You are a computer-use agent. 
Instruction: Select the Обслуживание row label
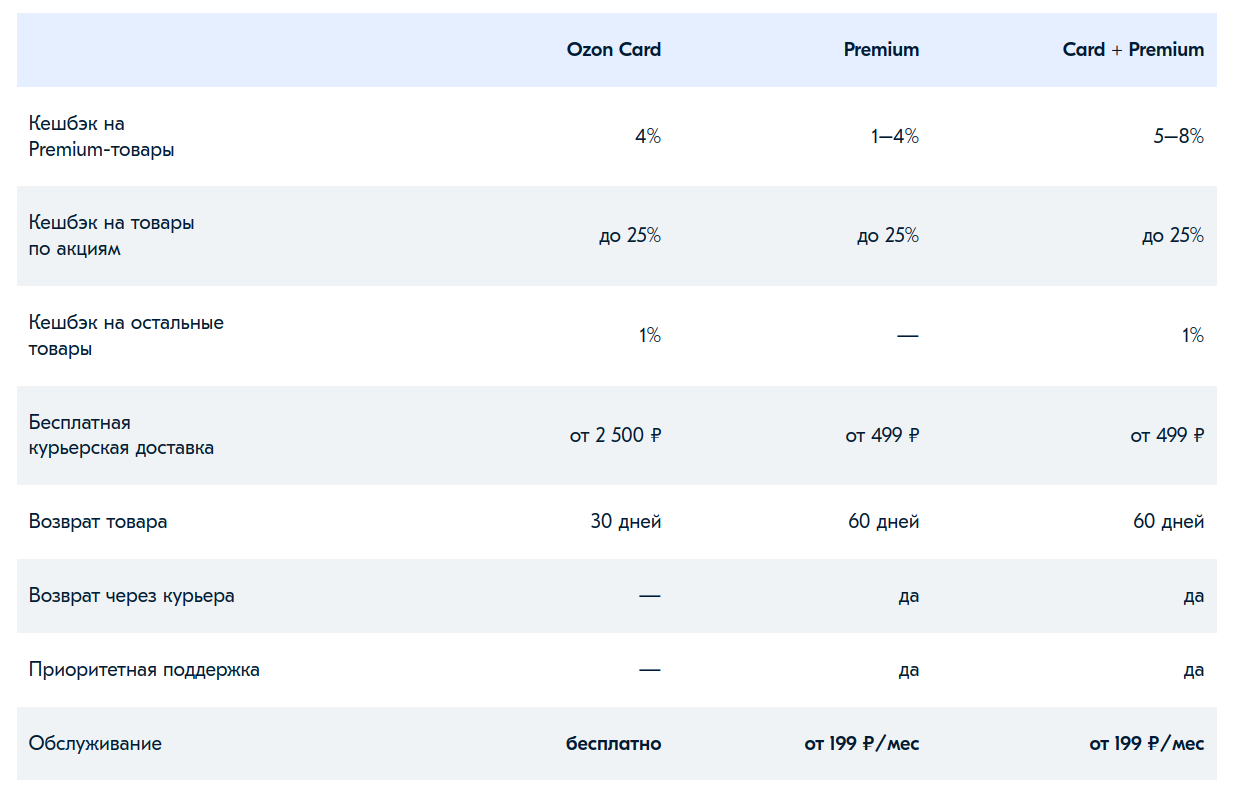[x=95, y=744]
